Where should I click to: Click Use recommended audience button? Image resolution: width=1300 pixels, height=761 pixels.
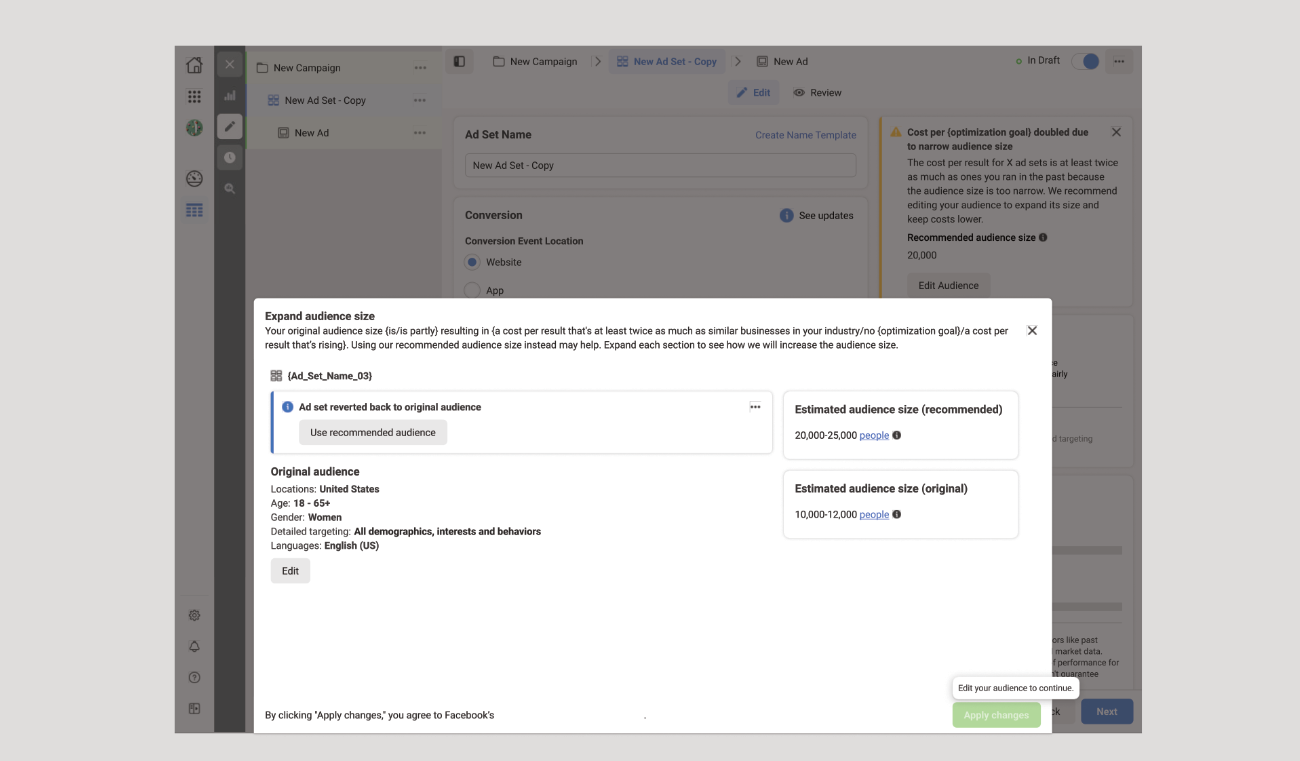click(373, 432)
